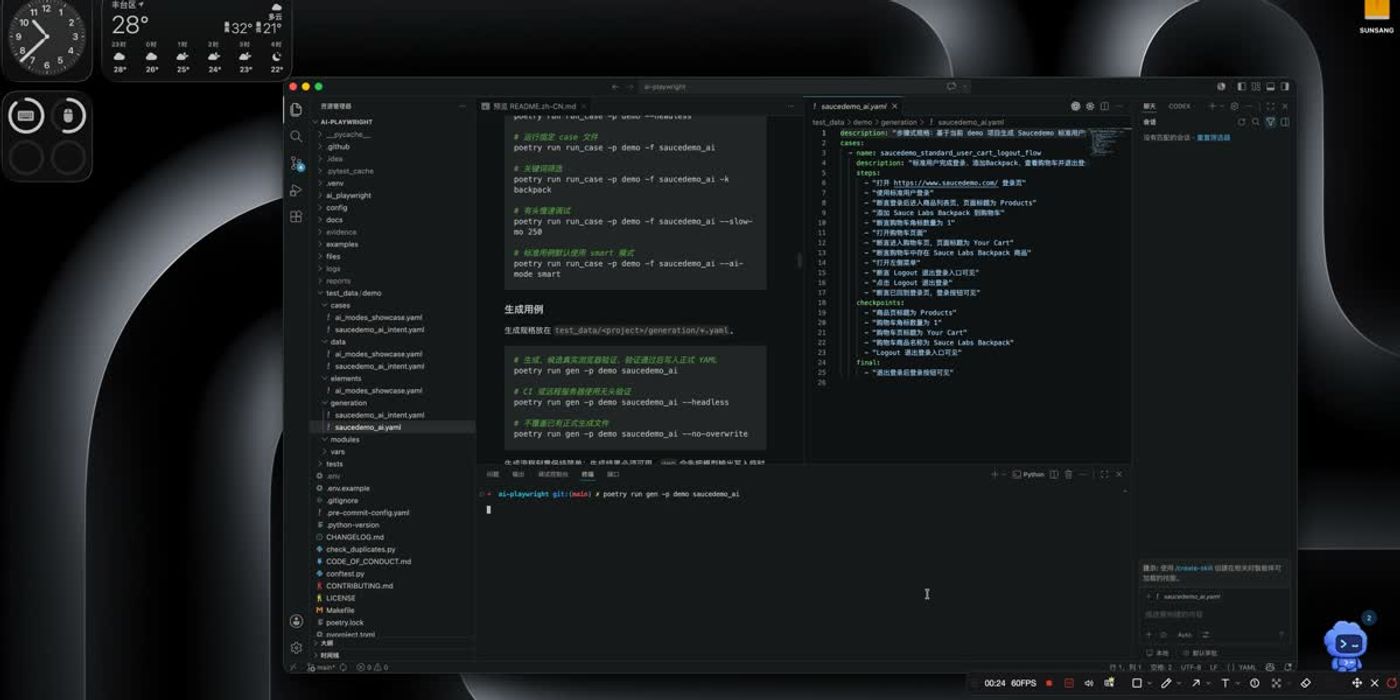Image resolution: width=1400 pixels, height=700 pixels.
Task: Open the Search view in activity bar
Action: point(296,136)
